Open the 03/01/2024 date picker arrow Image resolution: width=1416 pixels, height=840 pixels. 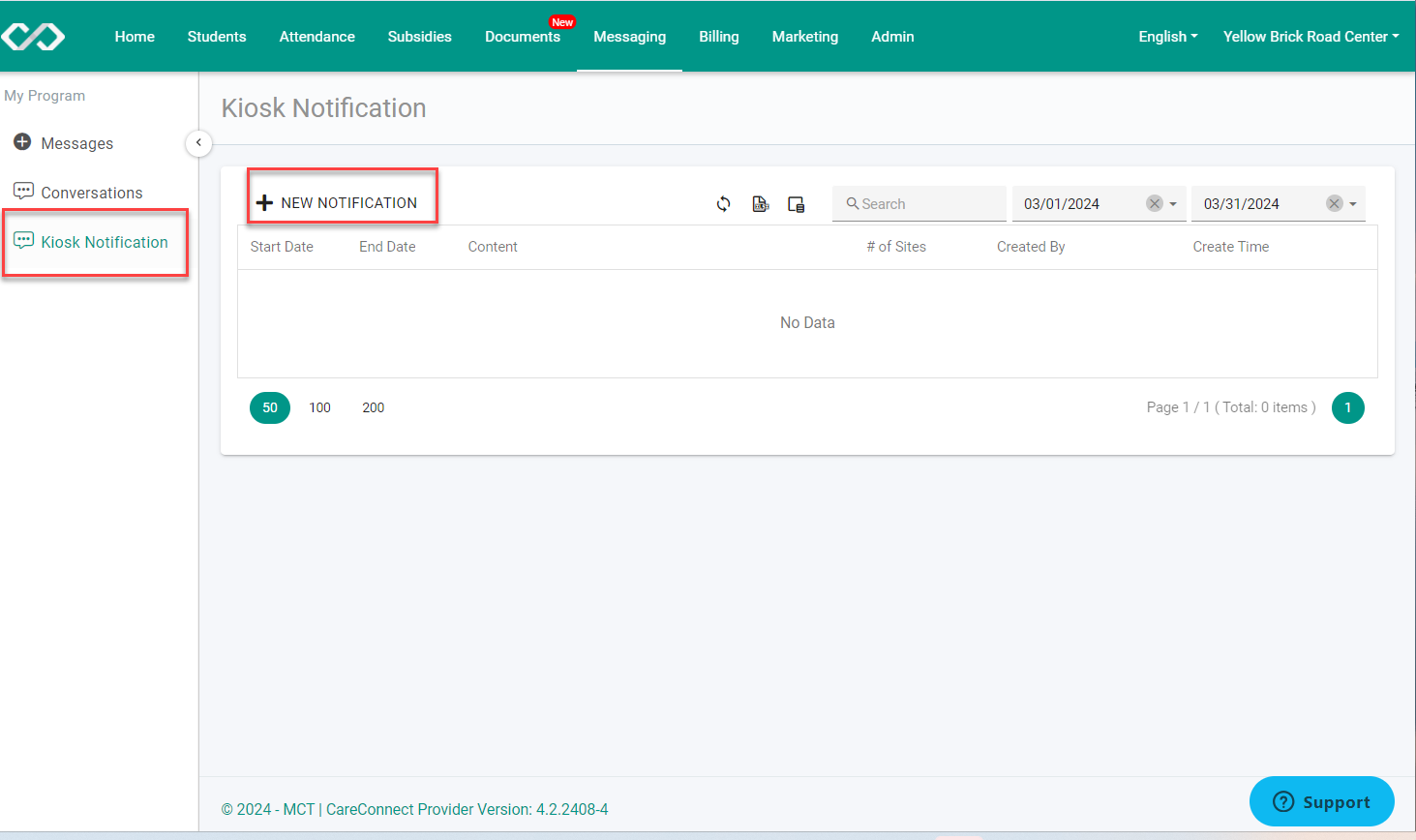point(1173,204)
